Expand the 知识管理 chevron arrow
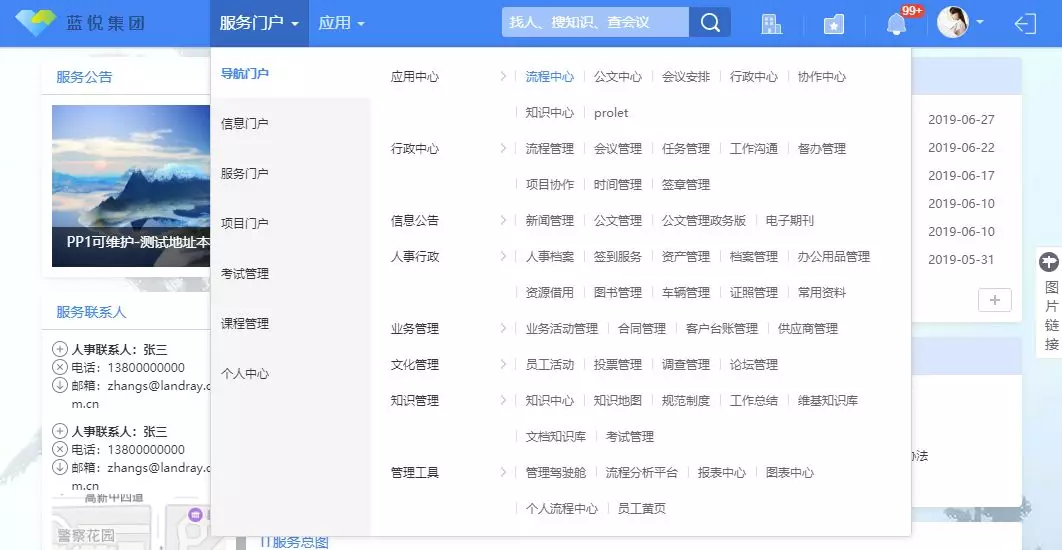The height and width of the screenshot is (550, 1062). [x=503, y=400]
